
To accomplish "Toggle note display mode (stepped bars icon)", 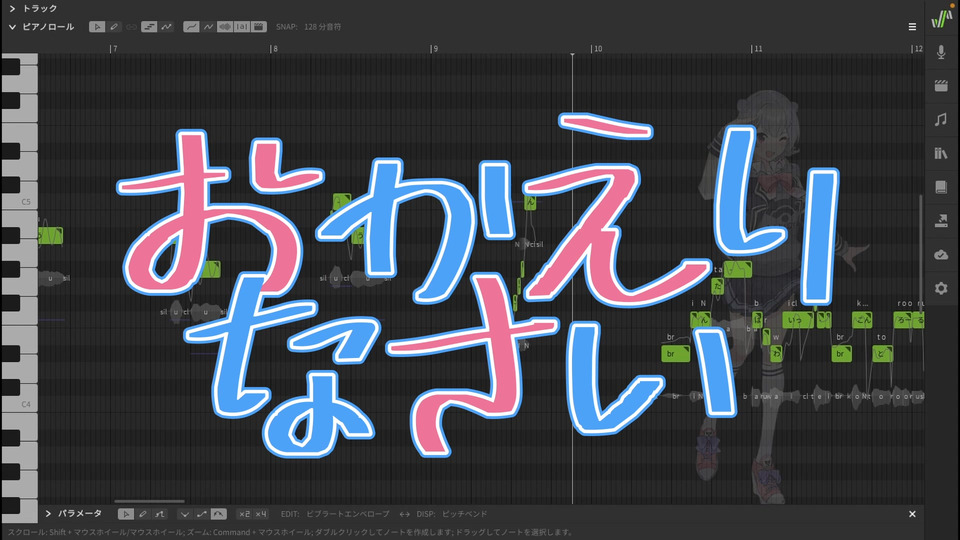I will pos(149,27).
